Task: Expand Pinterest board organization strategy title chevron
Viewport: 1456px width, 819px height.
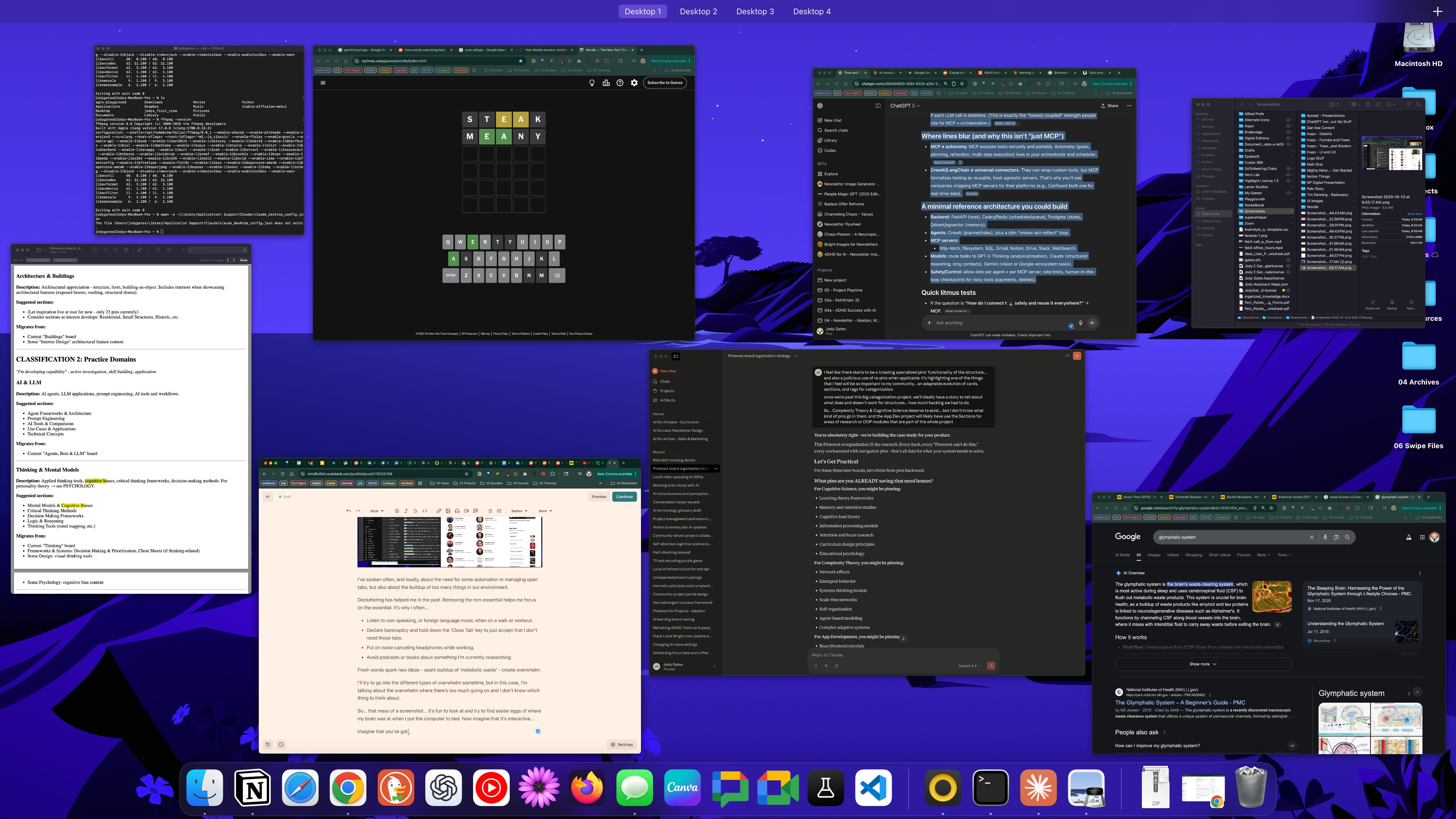Action: (796, 356)
